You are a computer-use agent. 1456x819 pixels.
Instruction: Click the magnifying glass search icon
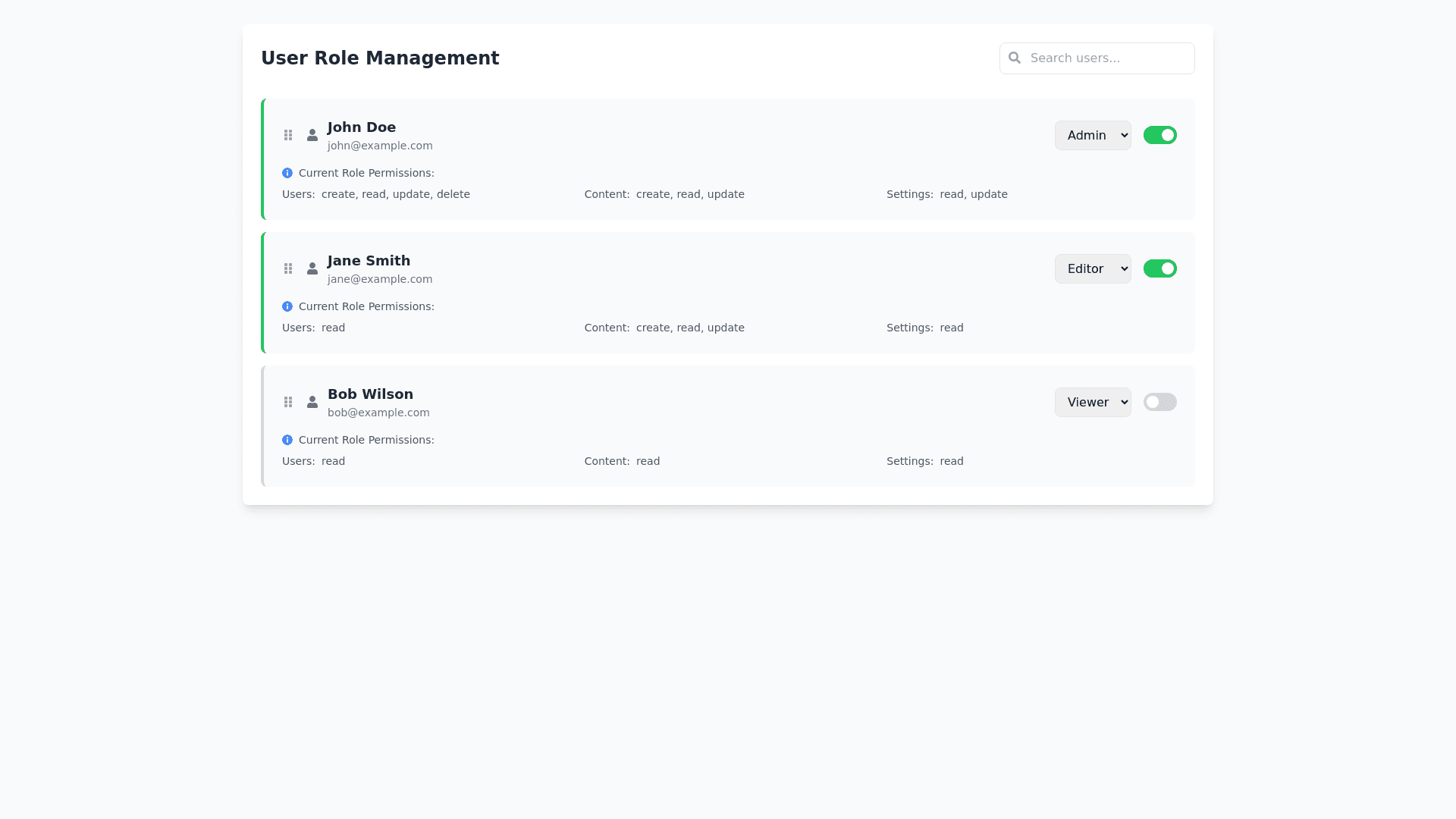coord(1015,58)
